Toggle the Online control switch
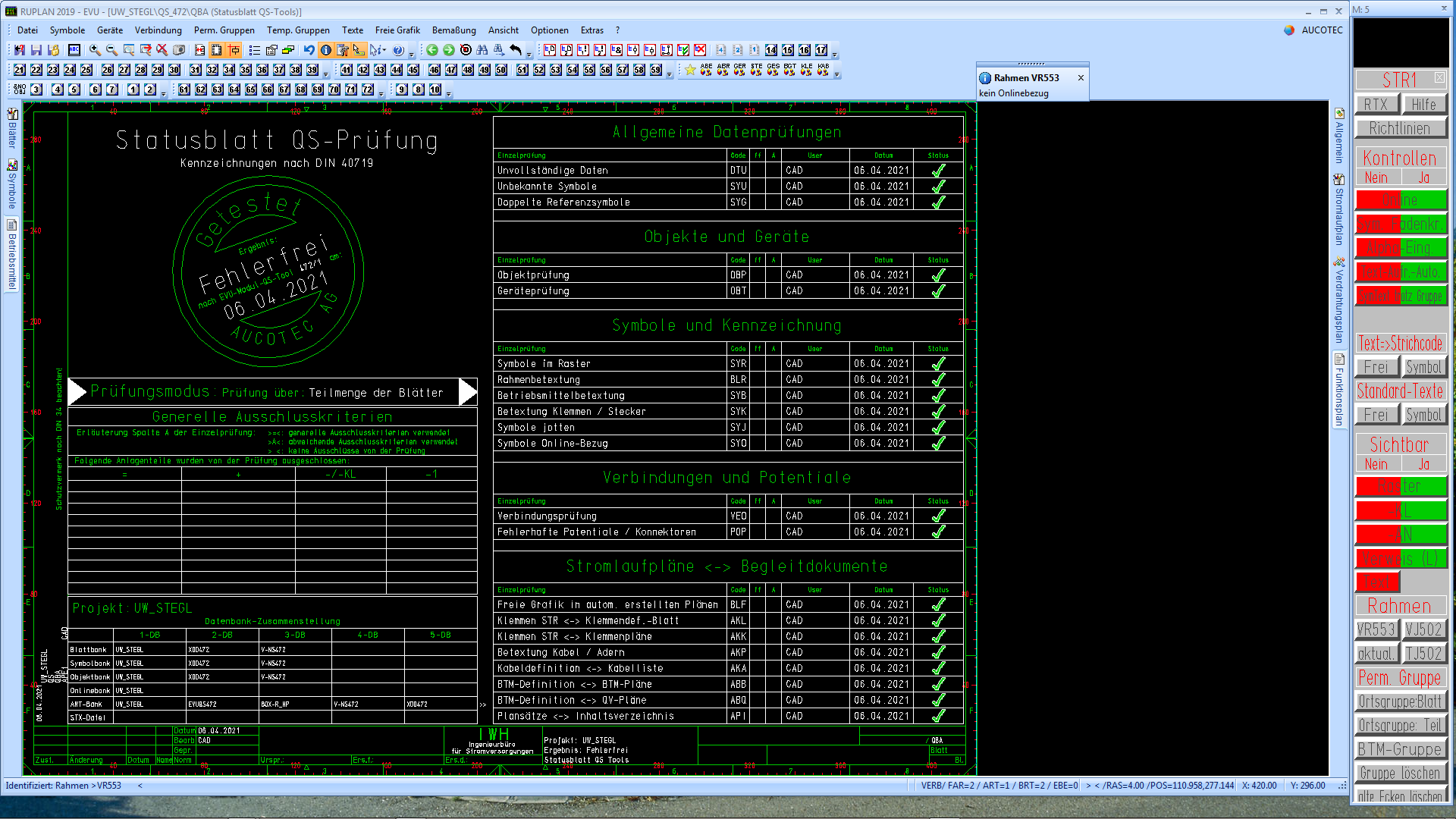 (x=1401, y=201)
